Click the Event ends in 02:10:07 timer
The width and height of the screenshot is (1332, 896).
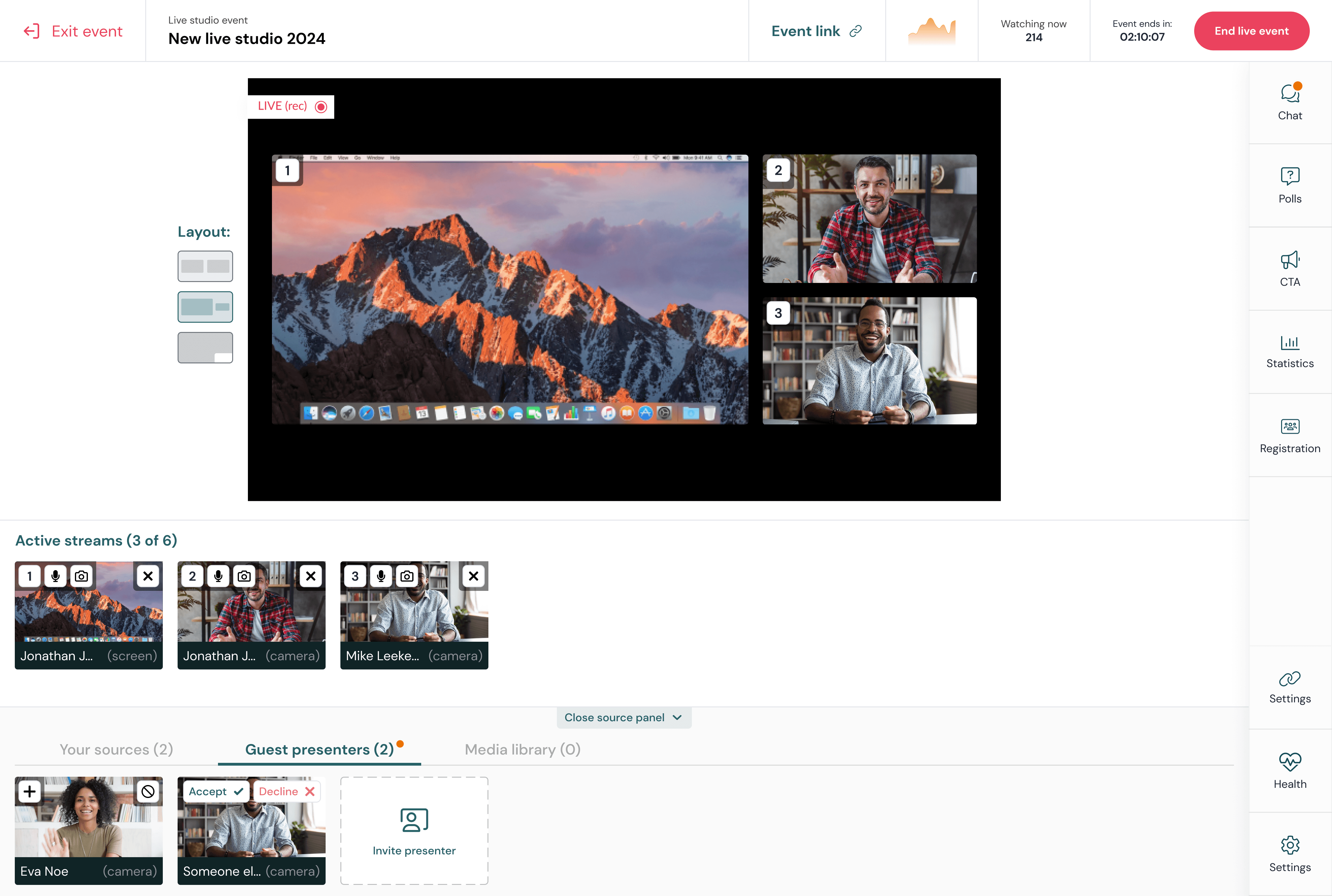click(1142, 31)
